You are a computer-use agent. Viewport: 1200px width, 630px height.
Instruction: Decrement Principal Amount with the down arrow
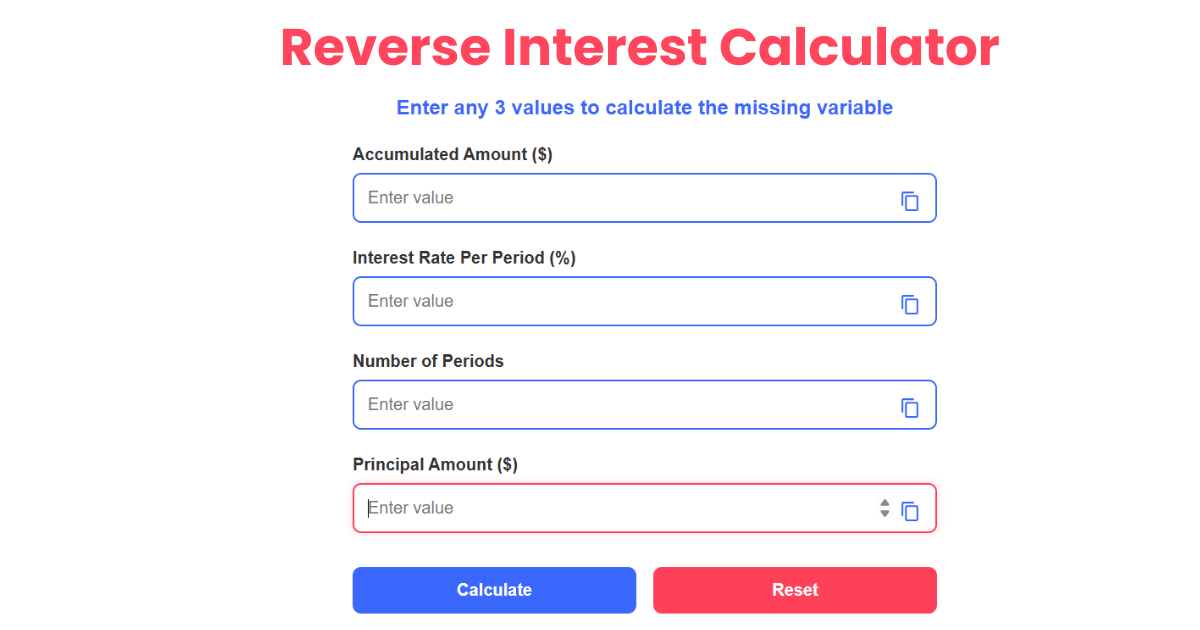(x=884, y=513)
